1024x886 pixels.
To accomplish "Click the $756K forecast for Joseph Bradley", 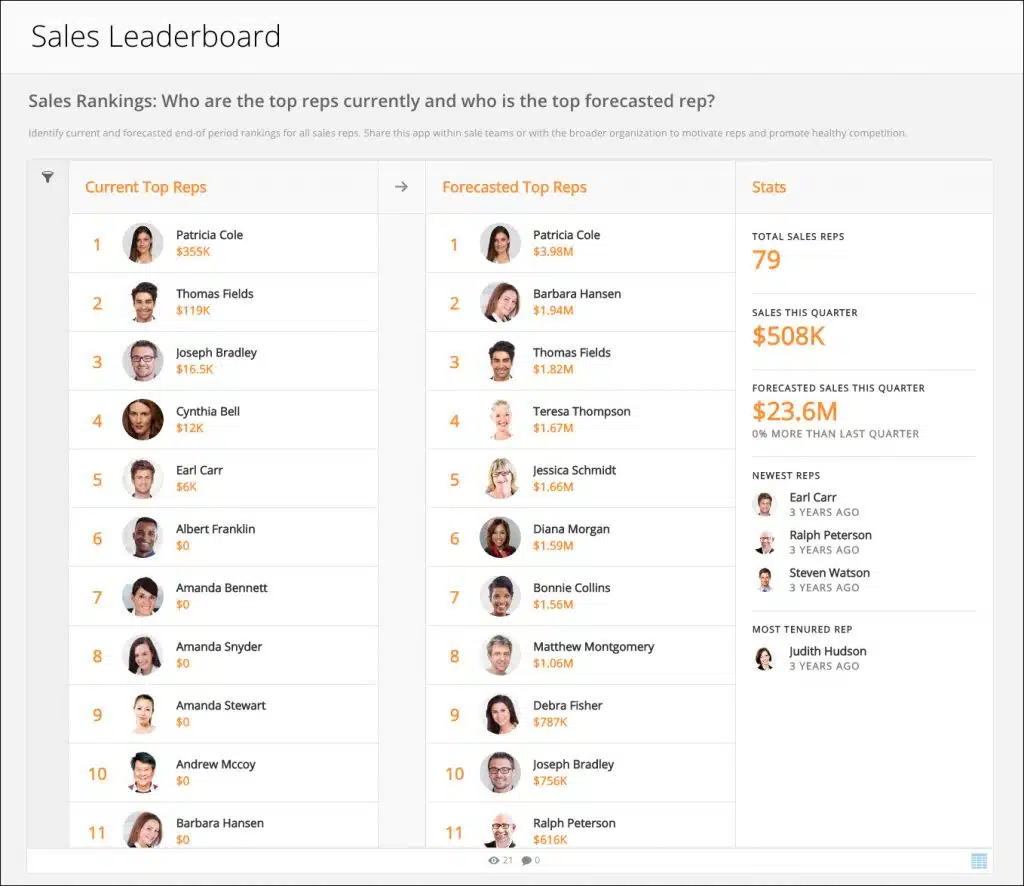I will pyautogui.click(x=550, y=780).
